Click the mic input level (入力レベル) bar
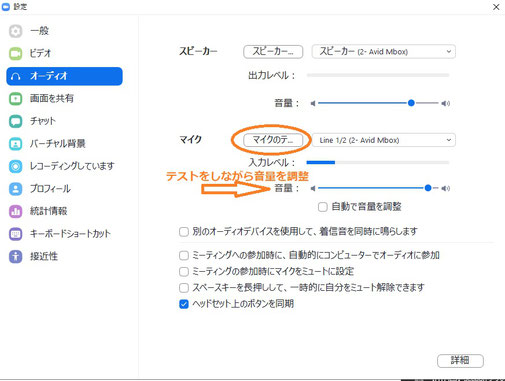The height and width of the screenshot is (381, 505). pos(378,163)
